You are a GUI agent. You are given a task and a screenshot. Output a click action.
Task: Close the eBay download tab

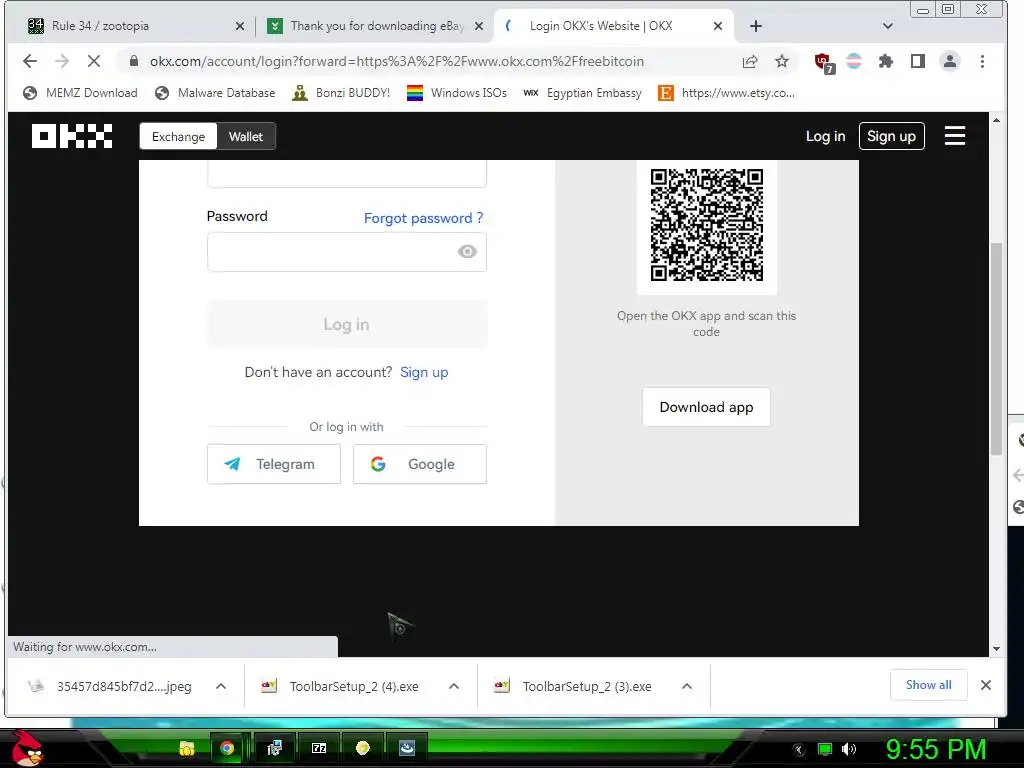point(479,26)
